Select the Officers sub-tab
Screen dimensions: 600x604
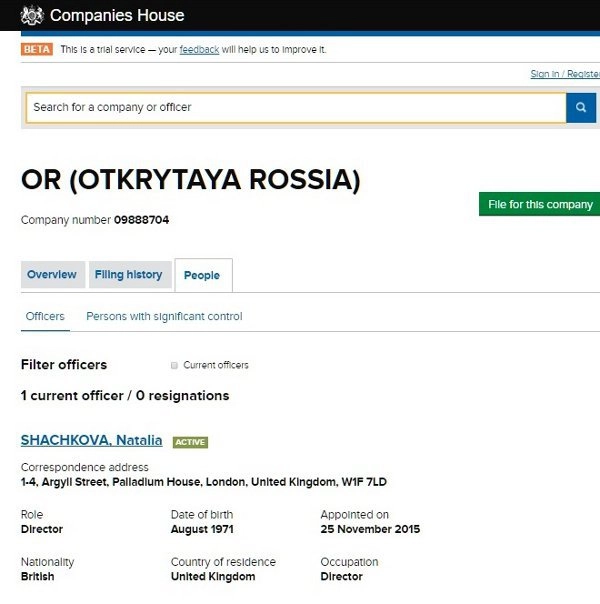45,317
